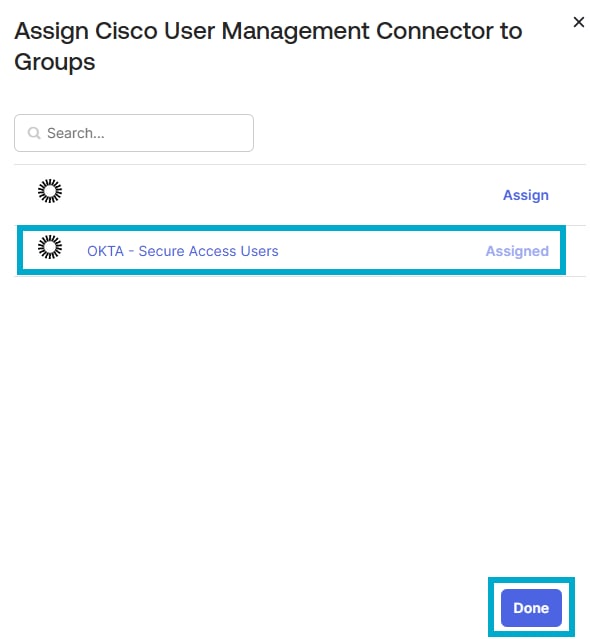The width and height of the screenshot is (590, 639).
Task: Open the OKTA - Secure Access Users group
Action: coord(183,251)
